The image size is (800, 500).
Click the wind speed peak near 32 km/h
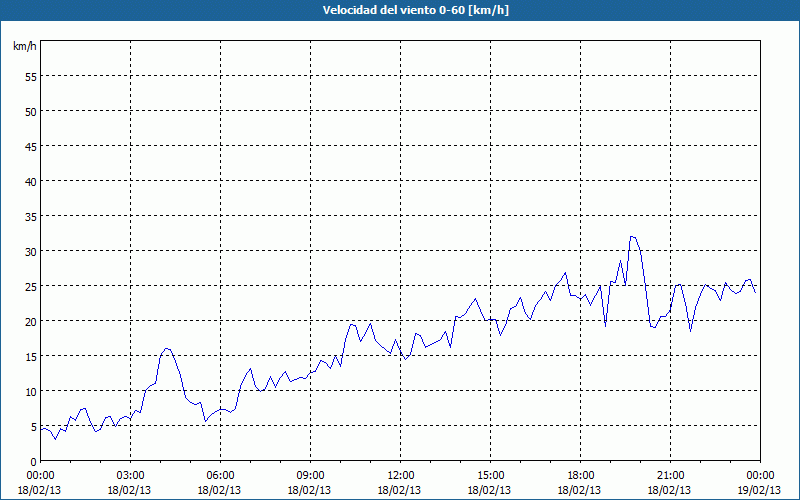tap(632, 237)
